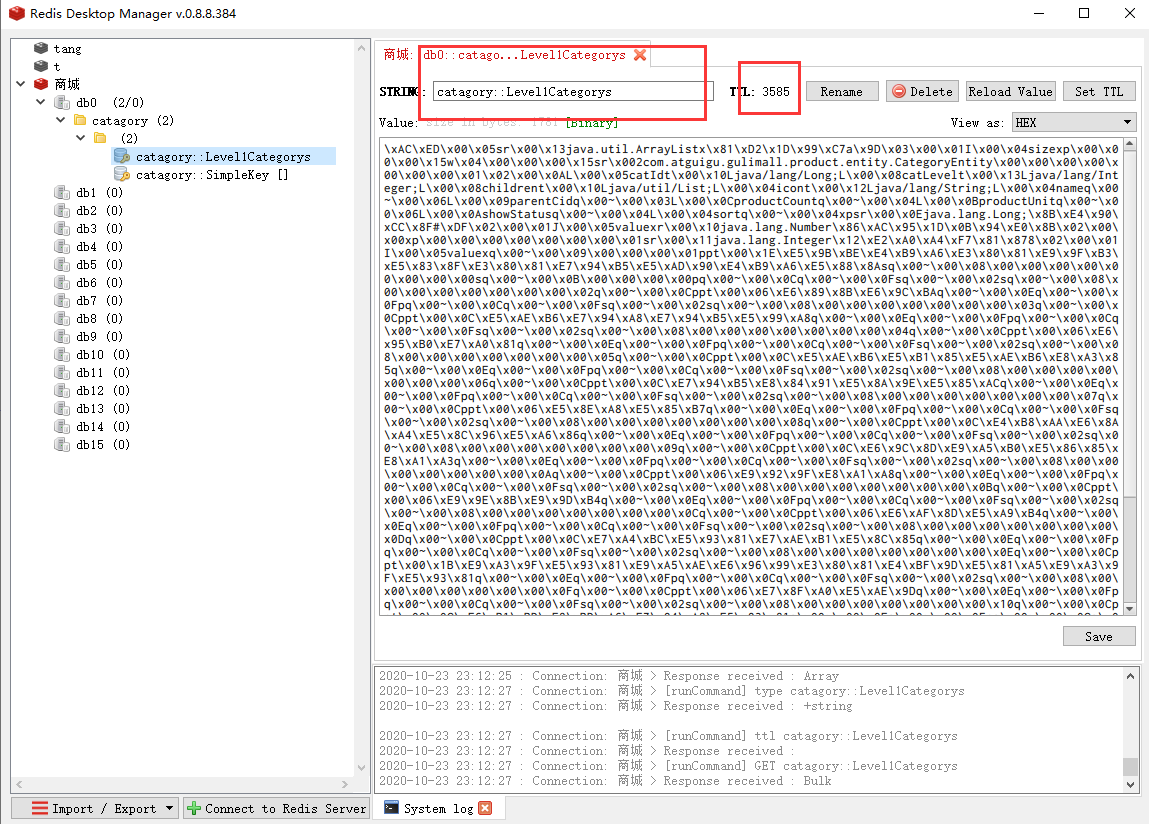
Task: Collapse the 商城 server node
Action: [x=21, y=84]
